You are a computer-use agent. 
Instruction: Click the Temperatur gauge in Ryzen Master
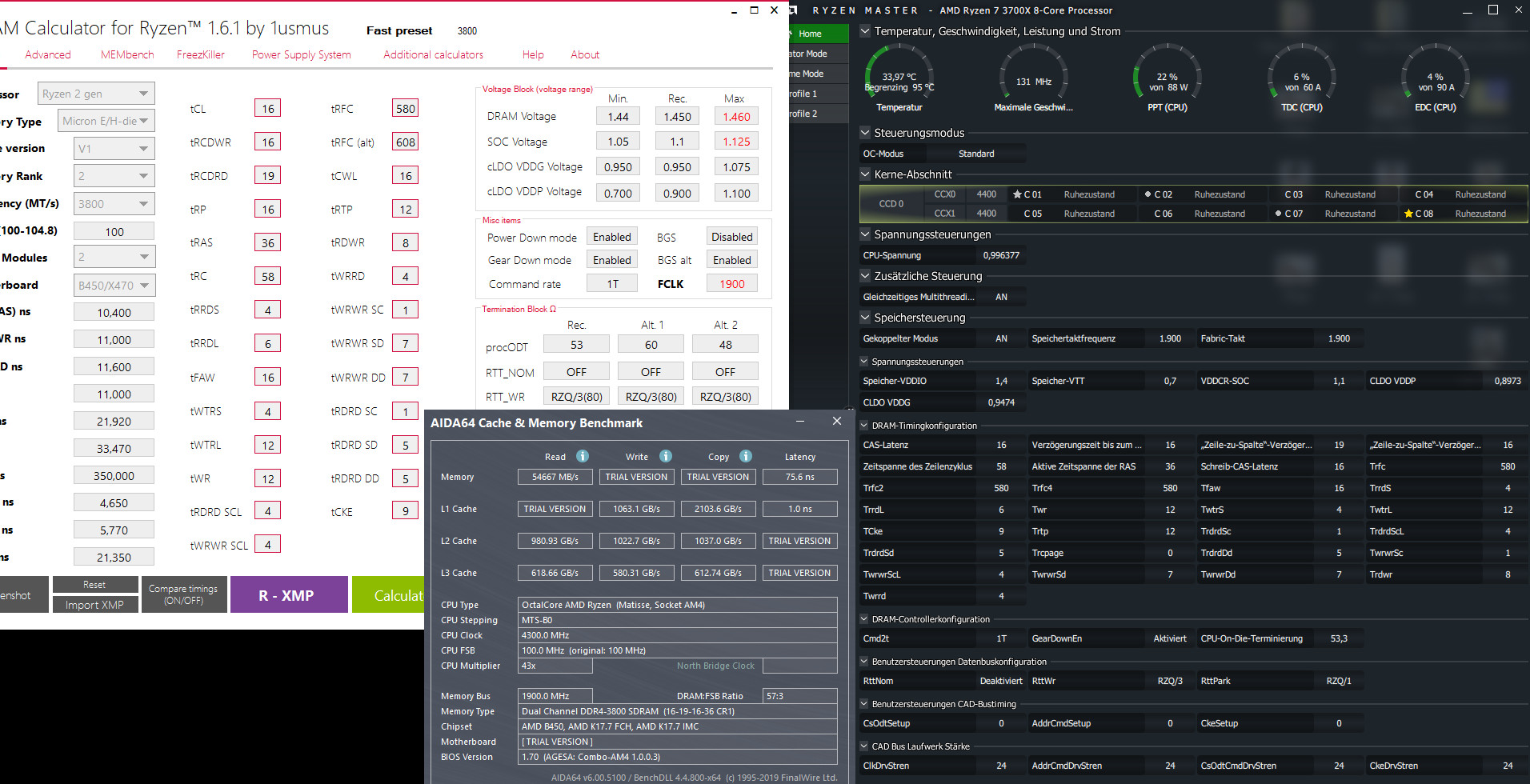point(899,78)
